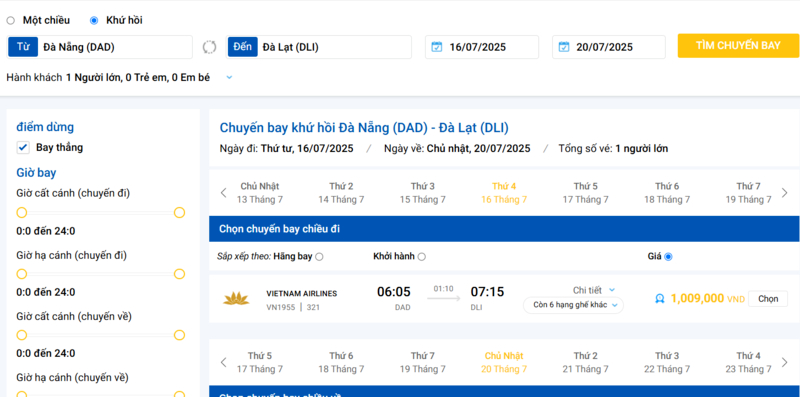Go to previous week in outbound date strip
The height and width of the screenshot is (397, 800).
223,193
